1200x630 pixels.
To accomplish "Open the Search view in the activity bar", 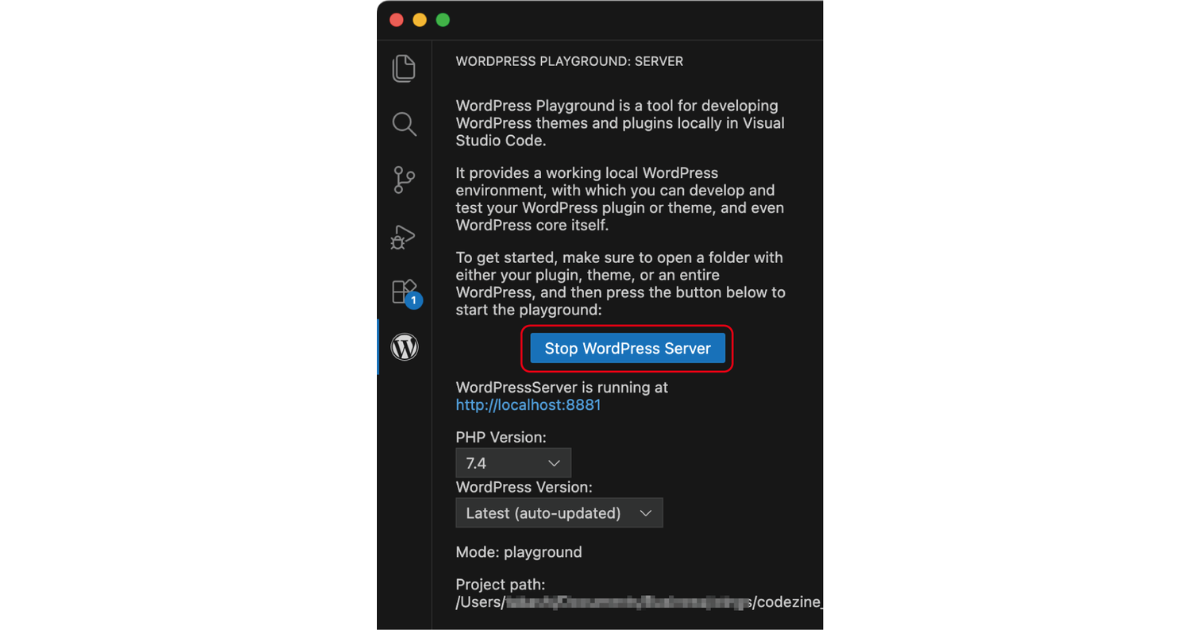I will (x=404, y=124).
